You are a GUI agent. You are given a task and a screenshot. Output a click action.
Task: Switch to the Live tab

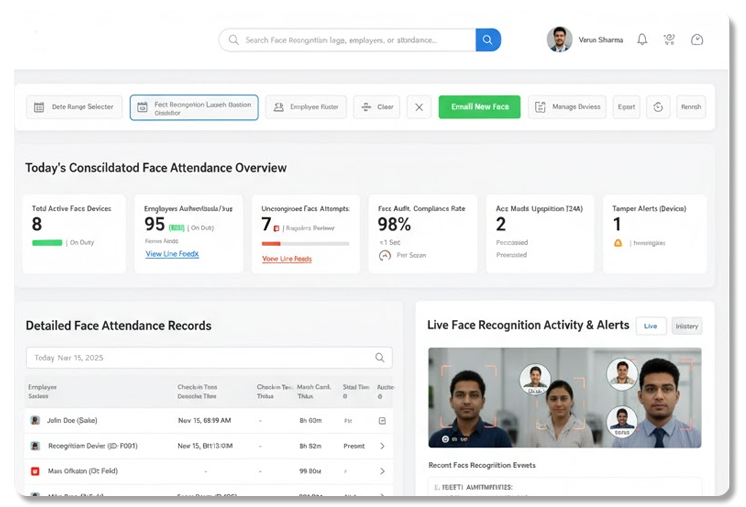pyautogui.click(x=651, y=326)
